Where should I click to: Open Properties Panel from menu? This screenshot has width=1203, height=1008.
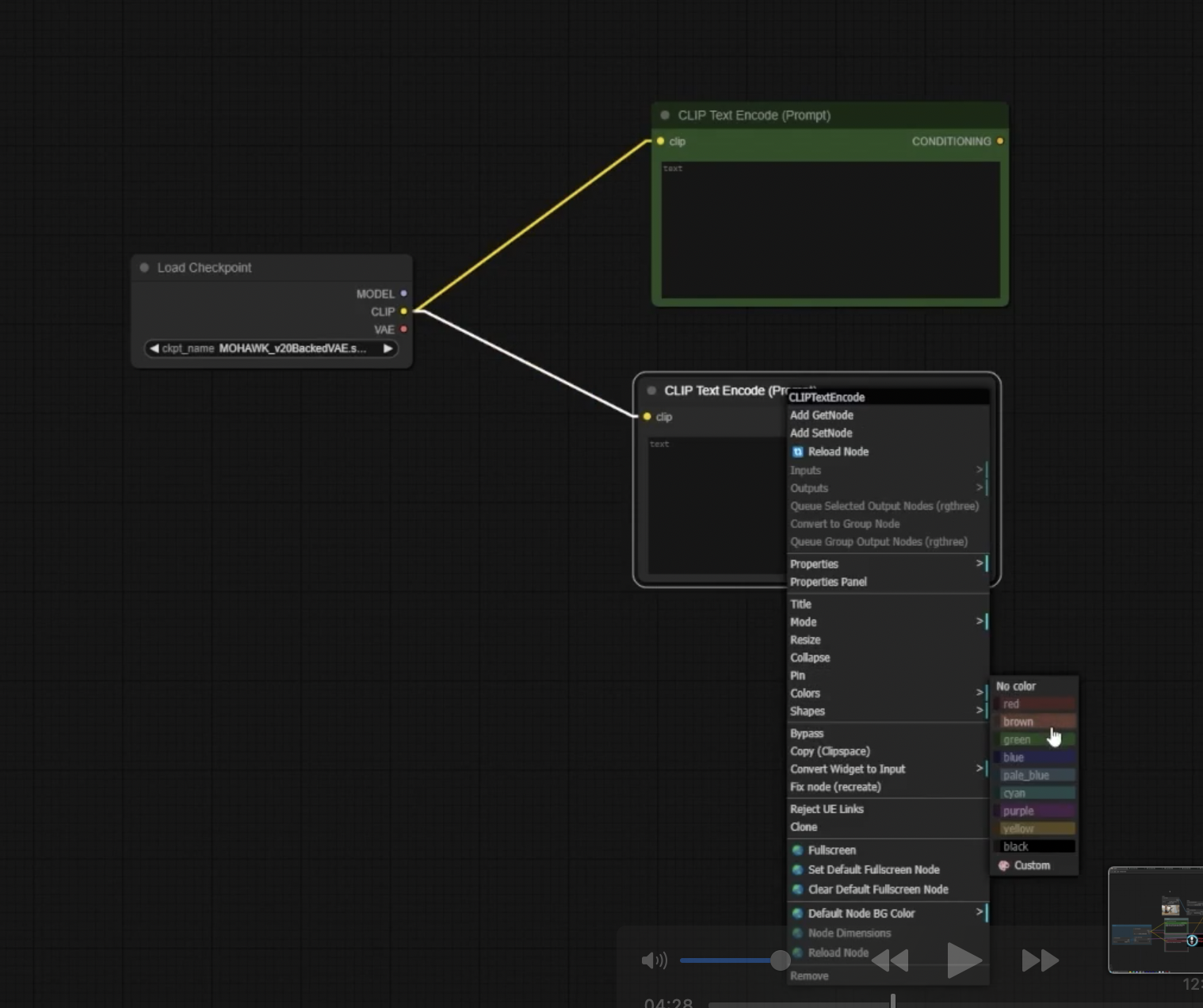point(888,582)
